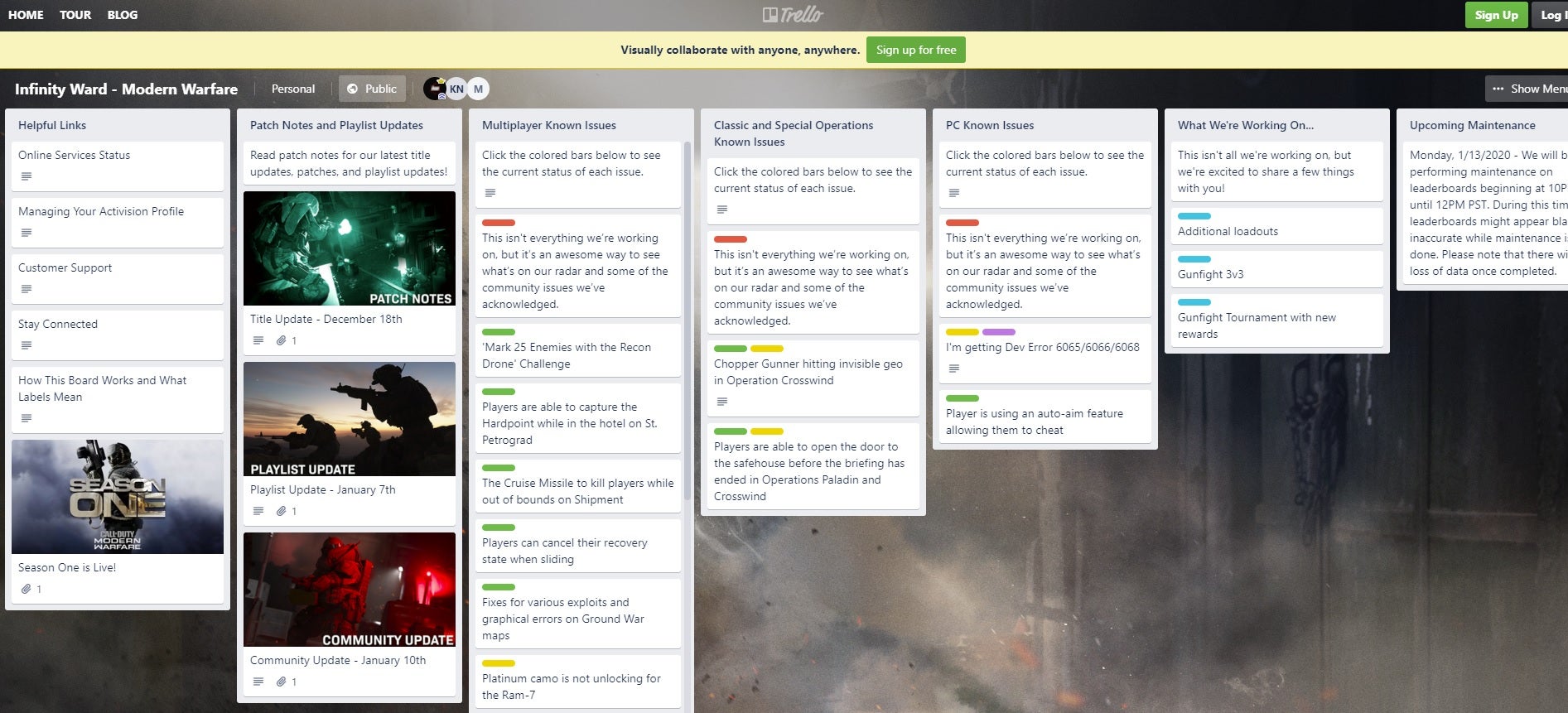Click the PC Known Issues list header
This screenshot has width=1568, height=713.
coord(990,125)
